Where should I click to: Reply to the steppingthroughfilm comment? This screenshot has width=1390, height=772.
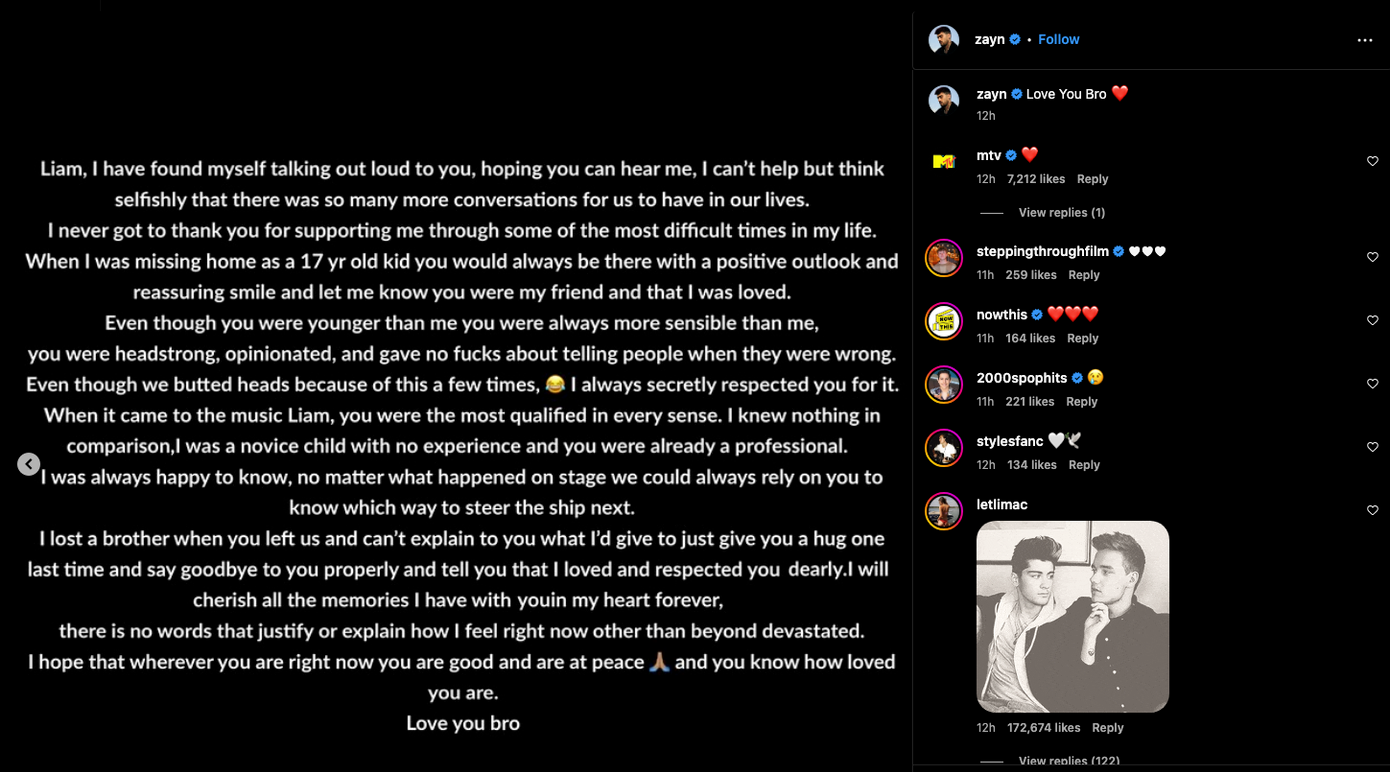pyautogui.click(x=1083, y=275)
